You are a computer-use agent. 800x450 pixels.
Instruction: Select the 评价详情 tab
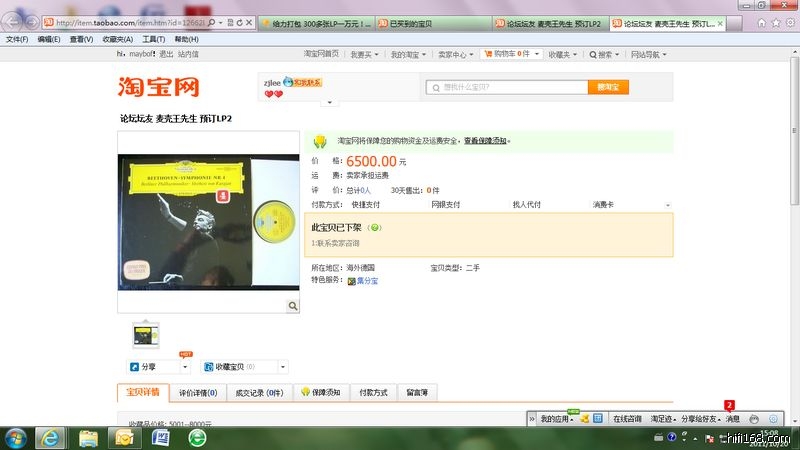pyautogui.click(x=198, y=392)
